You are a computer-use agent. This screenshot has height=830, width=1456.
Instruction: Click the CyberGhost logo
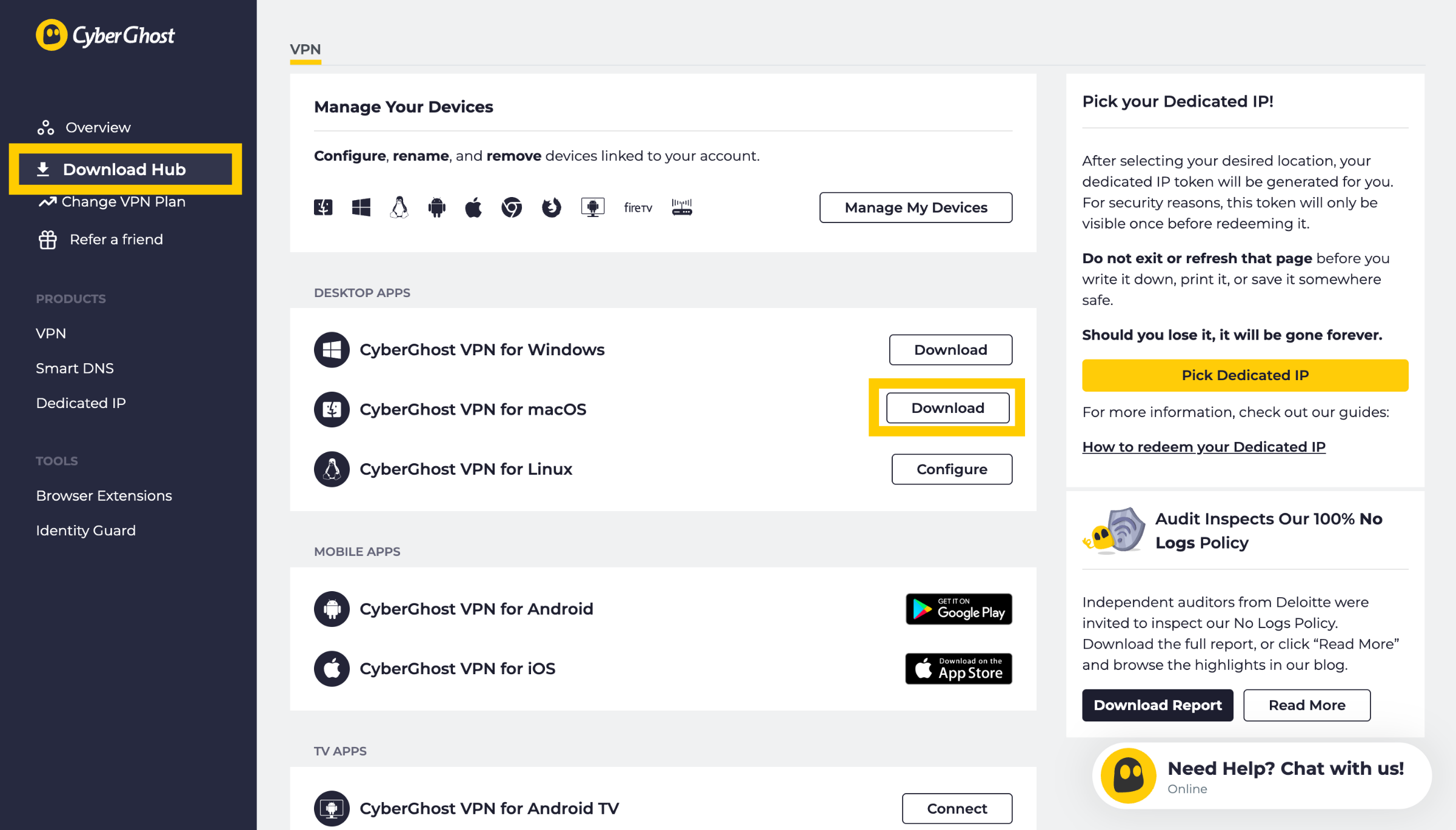tap(105, 35)
